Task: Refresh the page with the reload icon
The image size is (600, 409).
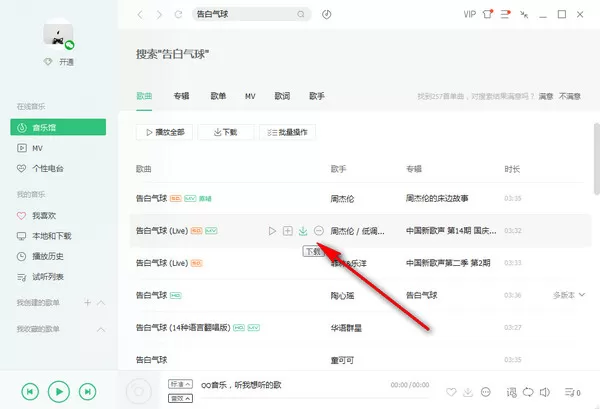Action: (x=178, y=15)
